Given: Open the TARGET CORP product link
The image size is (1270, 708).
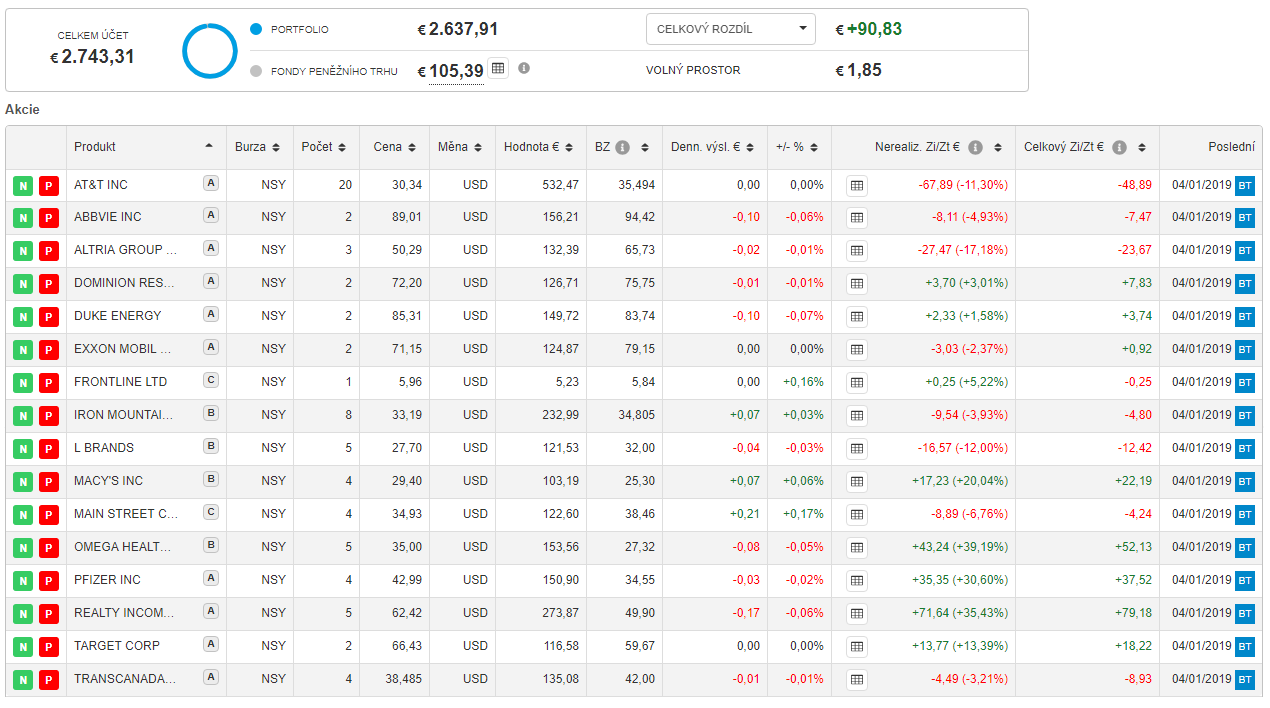Looking at the screenshot, I should pos(117,646).
